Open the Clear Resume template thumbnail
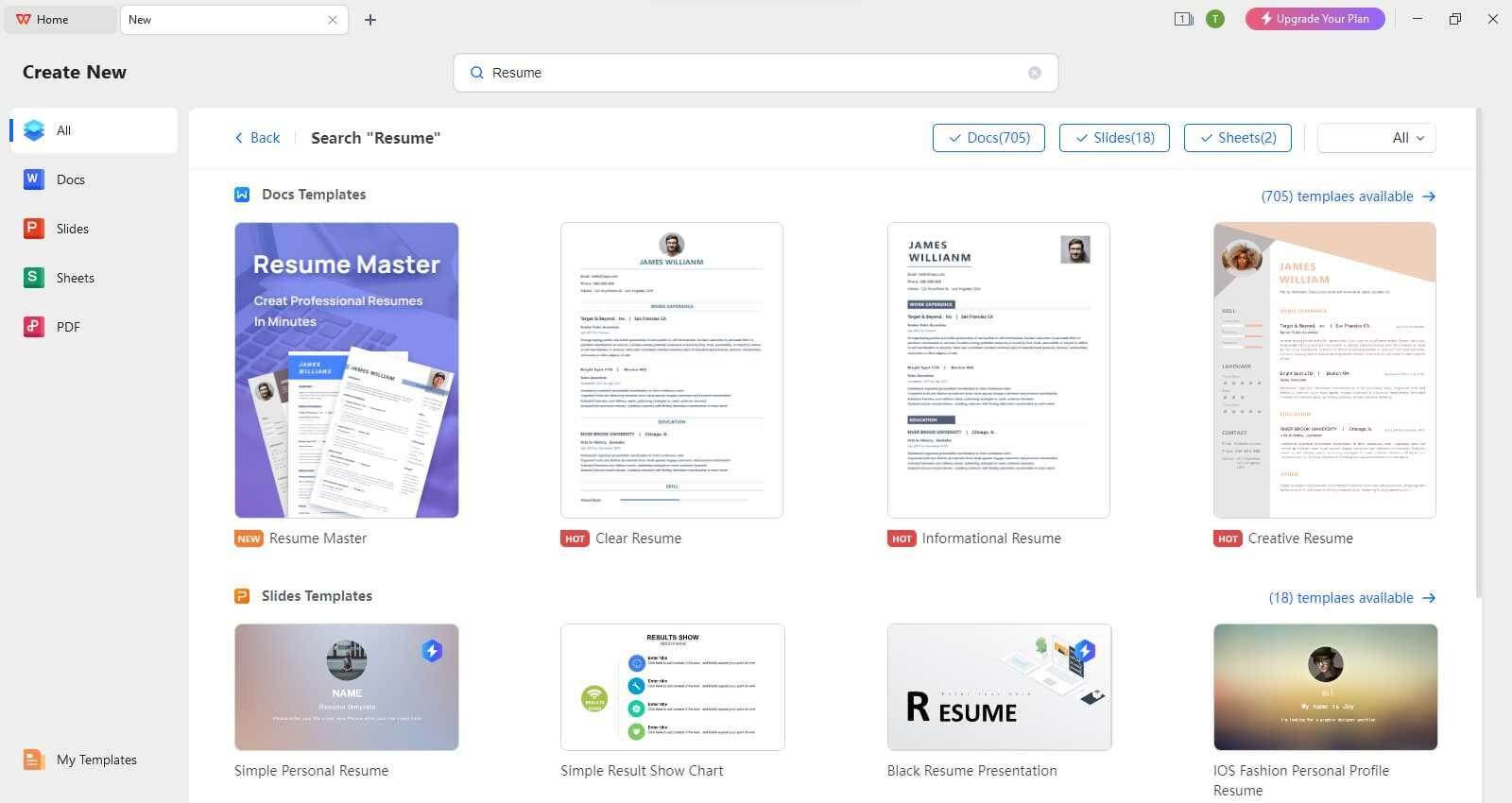Screen dimensions: 1512x803 tap(672, 370)
